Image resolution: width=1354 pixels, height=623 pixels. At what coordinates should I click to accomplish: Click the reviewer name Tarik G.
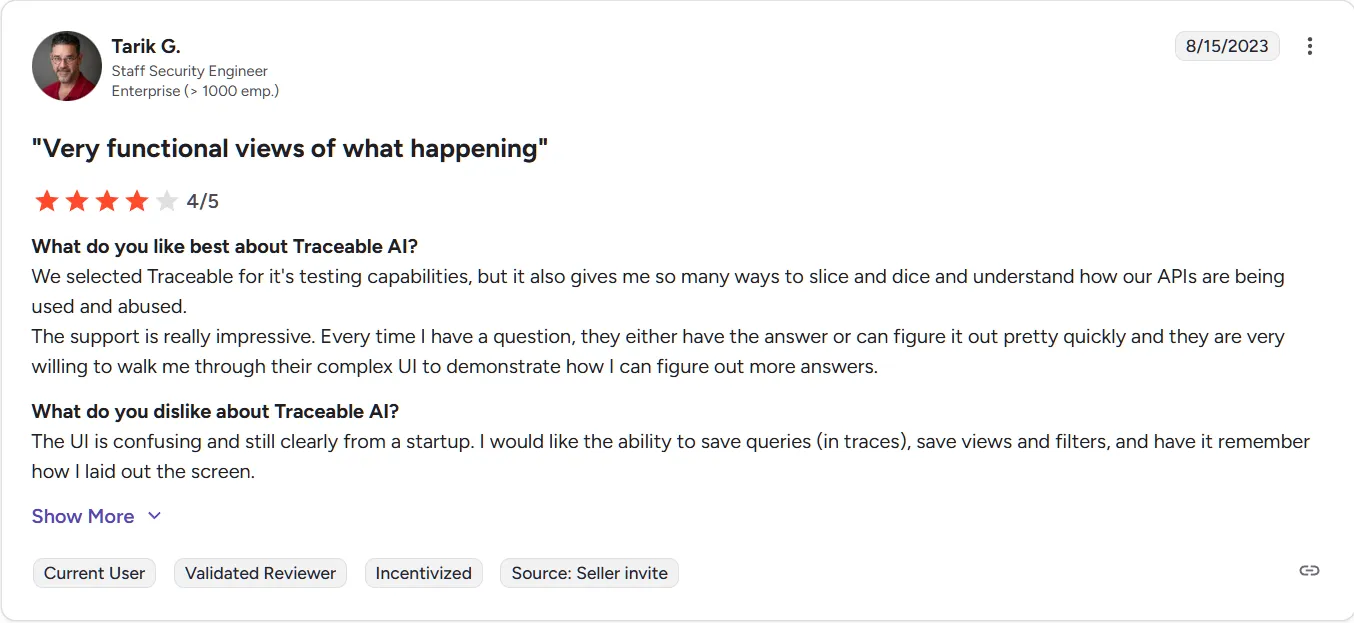[146, 46]
